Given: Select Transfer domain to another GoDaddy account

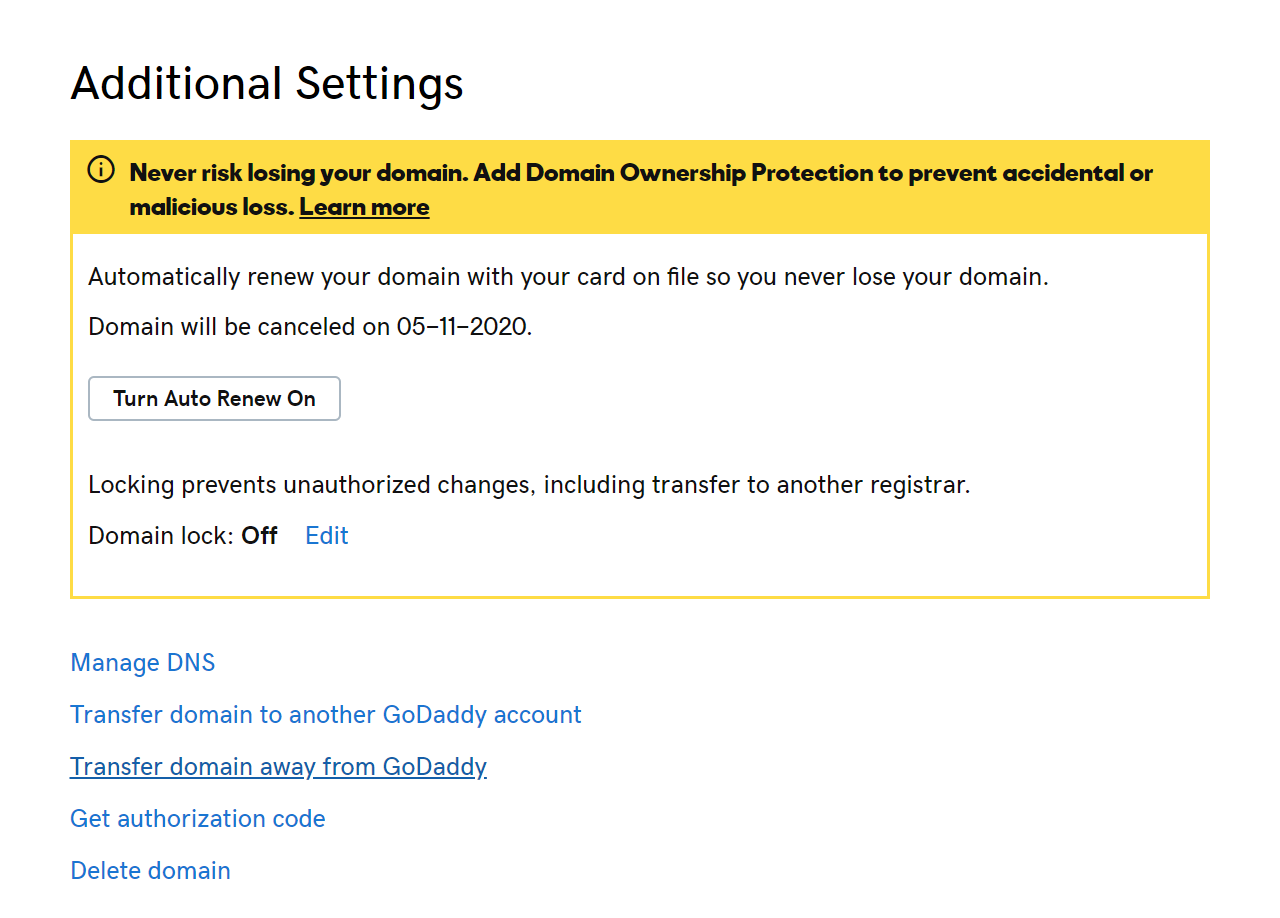Looking at the screenshot, I should pos(325,715).
